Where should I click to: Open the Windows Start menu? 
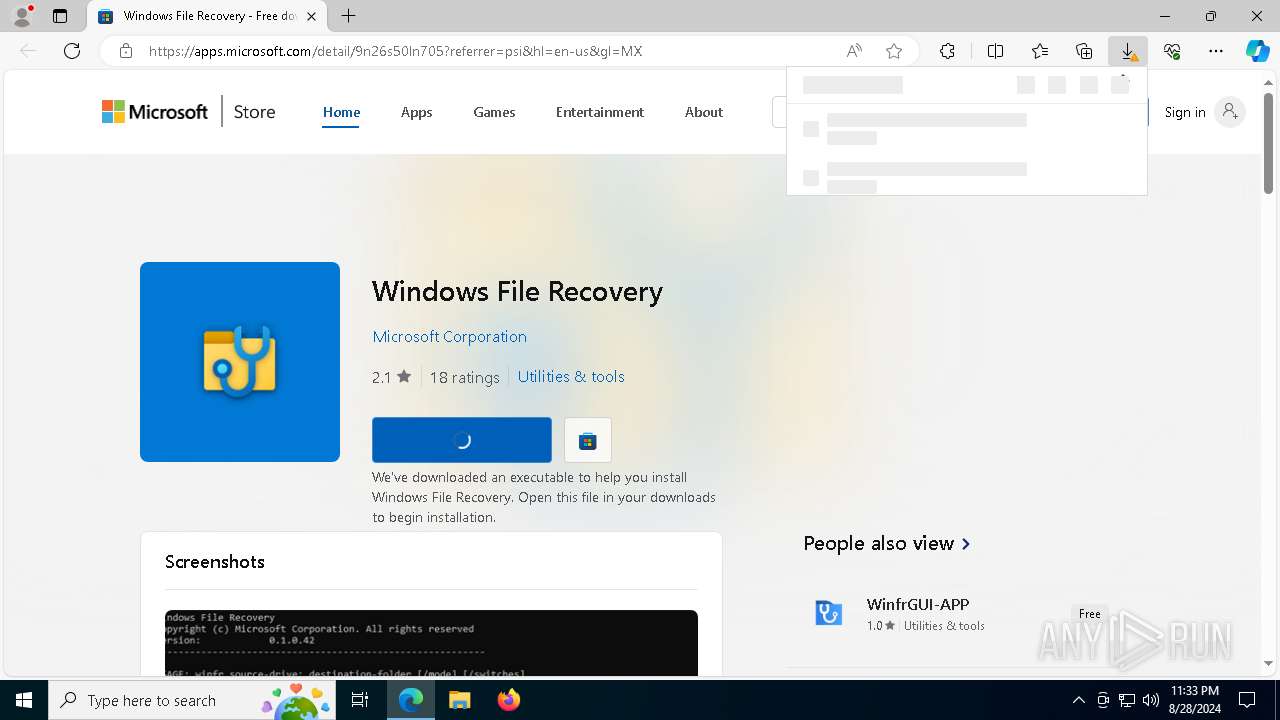(24, 700)
